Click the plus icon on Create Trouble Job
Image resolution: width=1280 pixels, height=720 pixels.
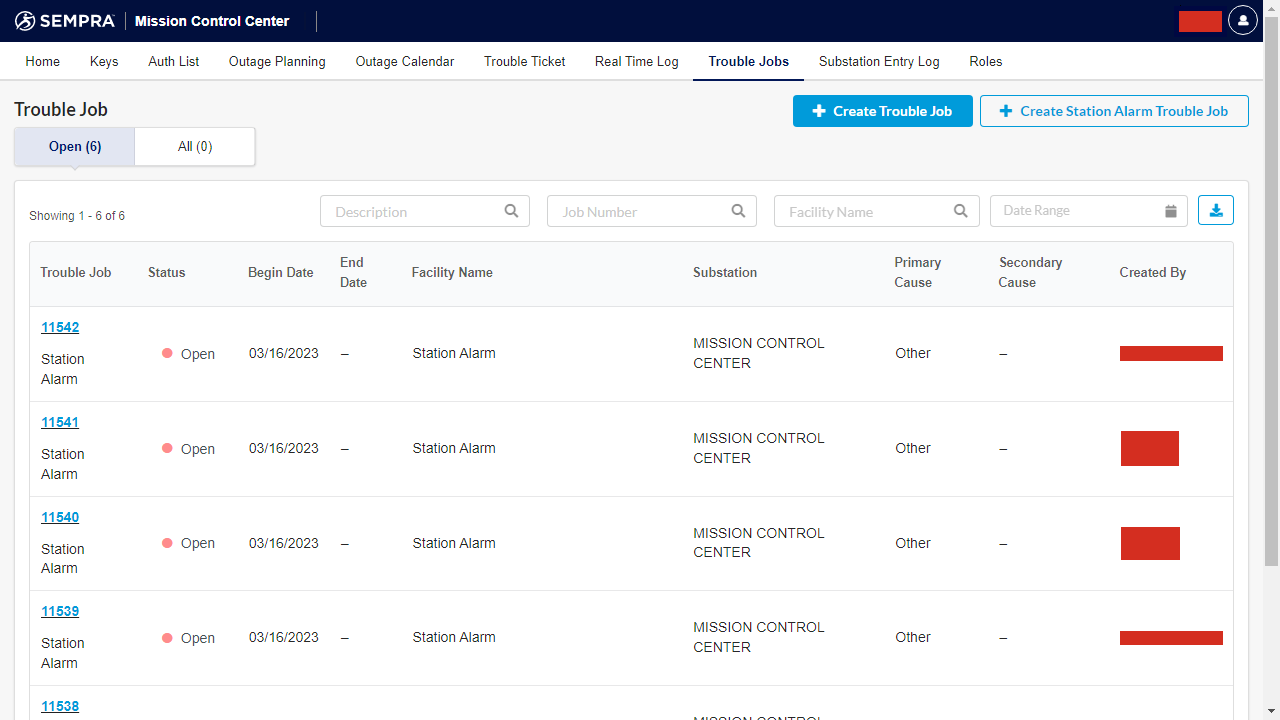pos(819,111)
